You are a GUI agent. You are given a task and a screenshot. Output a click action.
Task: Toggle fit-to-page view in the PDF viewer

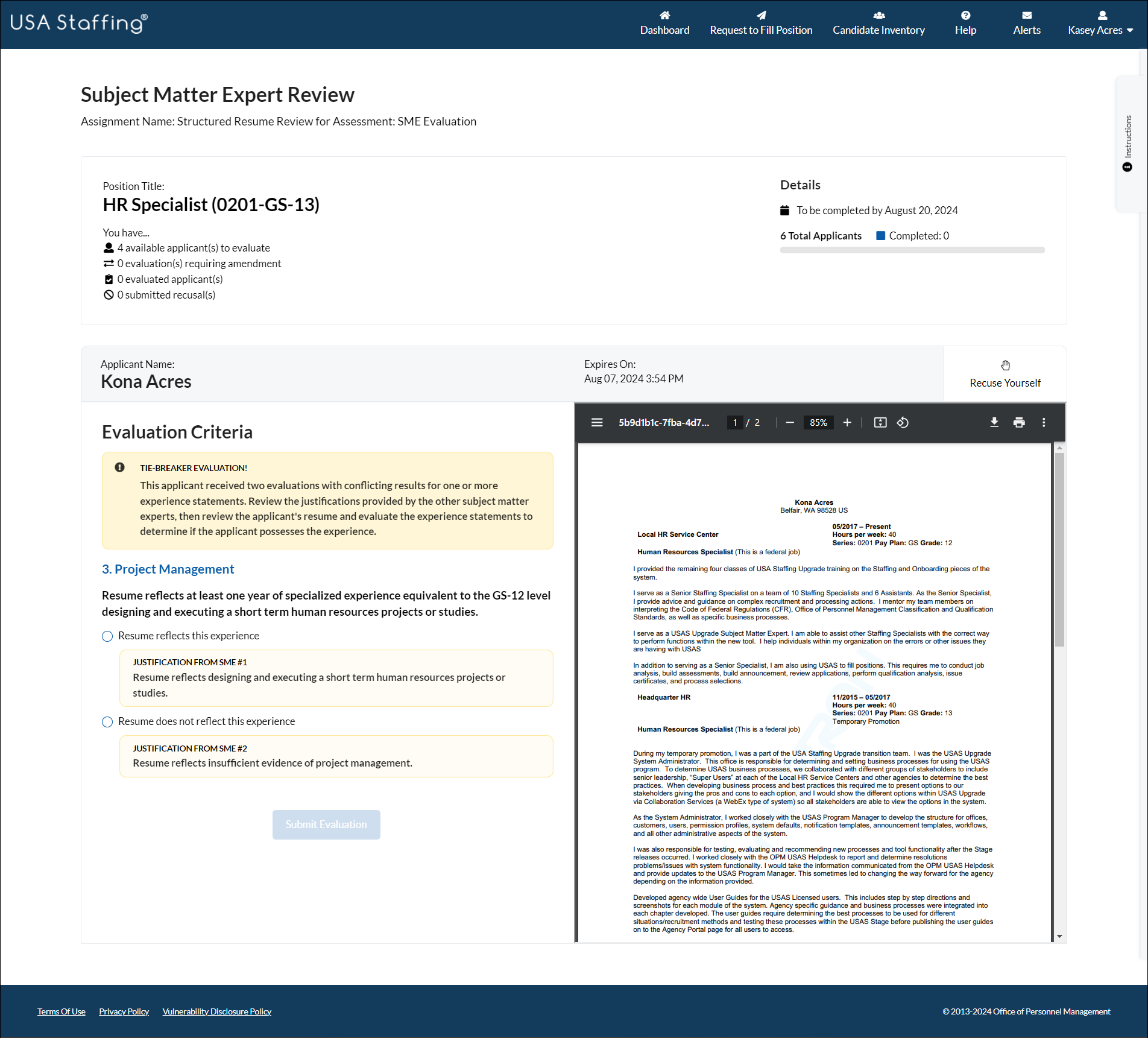pos(880,422)
